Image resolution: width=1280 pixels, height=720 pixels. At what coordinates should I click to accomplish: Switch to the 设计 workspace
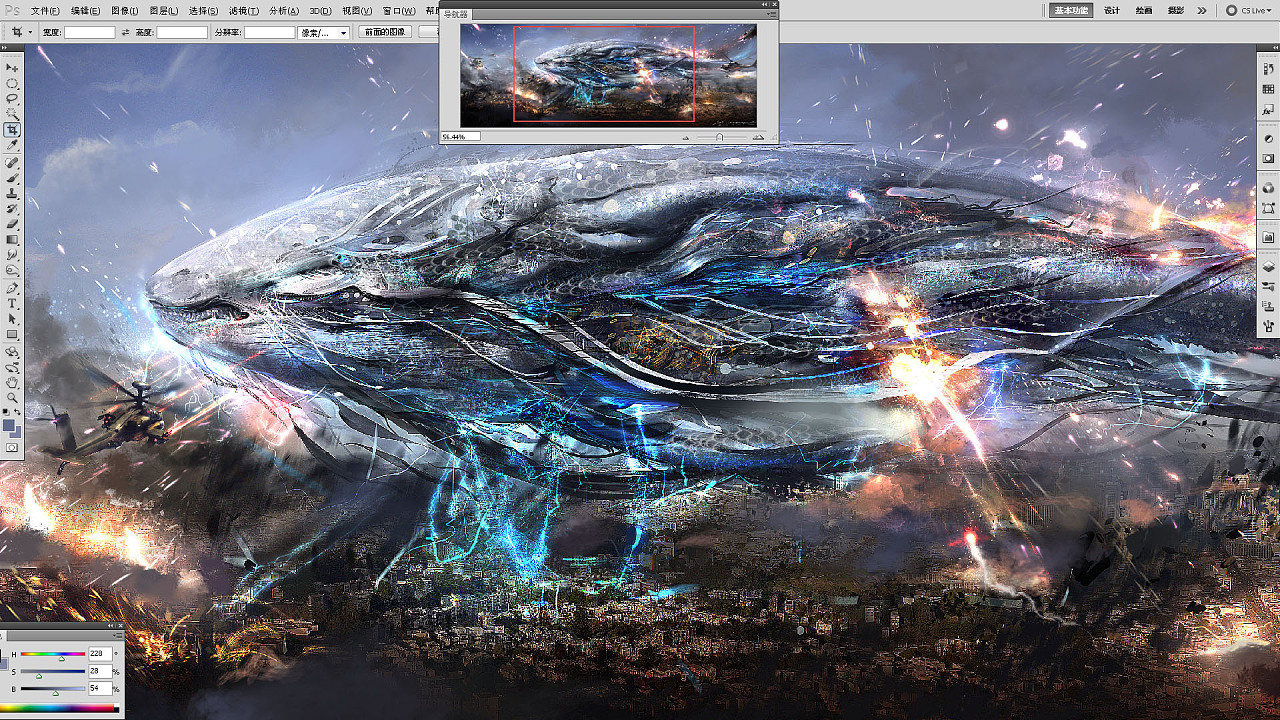1112,10
